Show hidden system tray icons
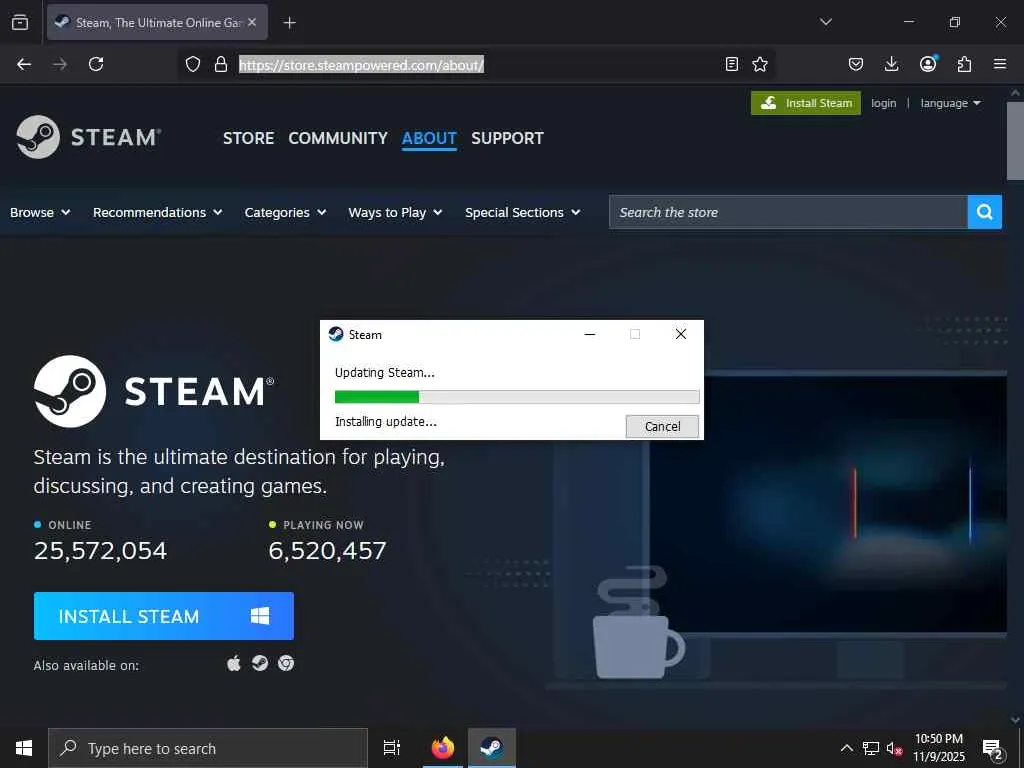This screenshot has height=768, width=1024. point(846,748)
